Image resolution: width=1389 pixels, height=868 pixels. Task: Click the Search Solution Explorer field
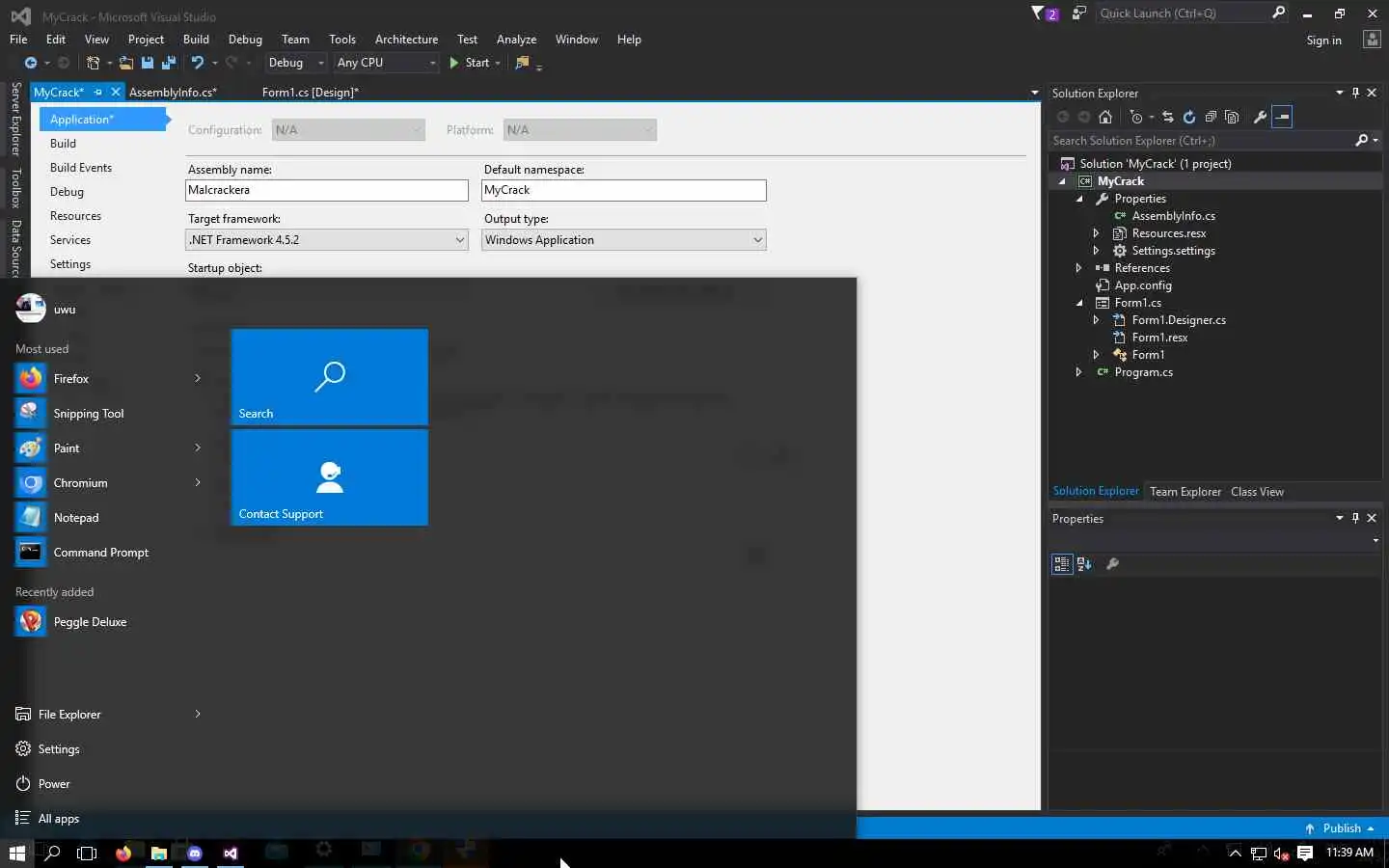1202,141
